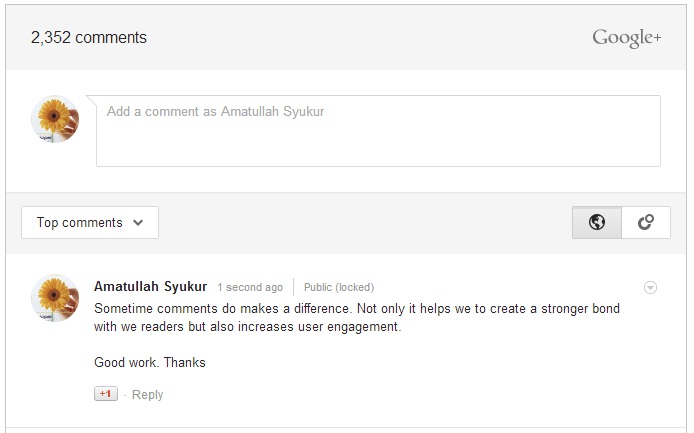Click the chevron arrow in Top comments

point(138,223)
